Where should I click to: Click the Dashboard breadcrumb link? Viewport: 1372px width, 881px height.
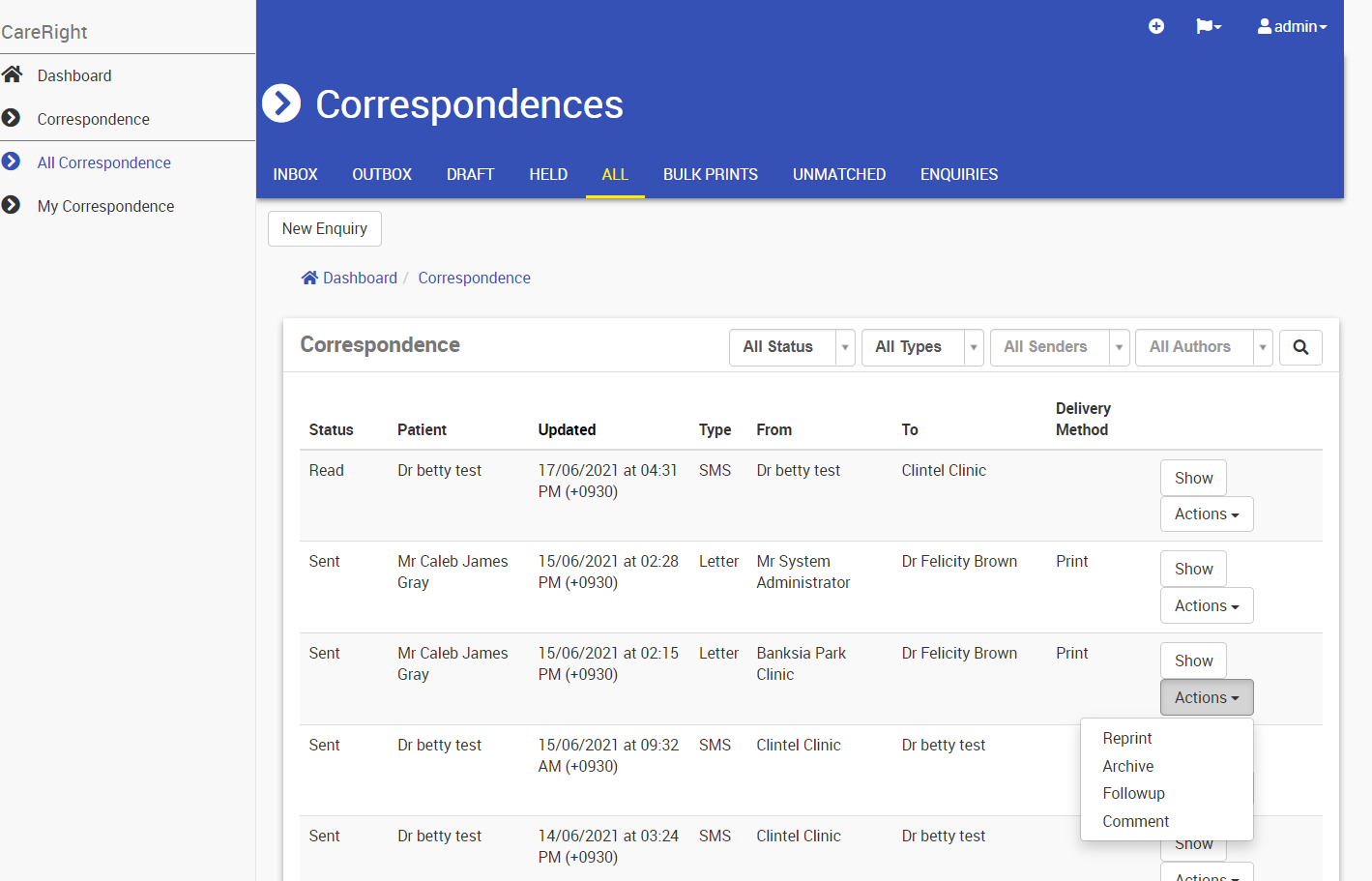[359, 278]
